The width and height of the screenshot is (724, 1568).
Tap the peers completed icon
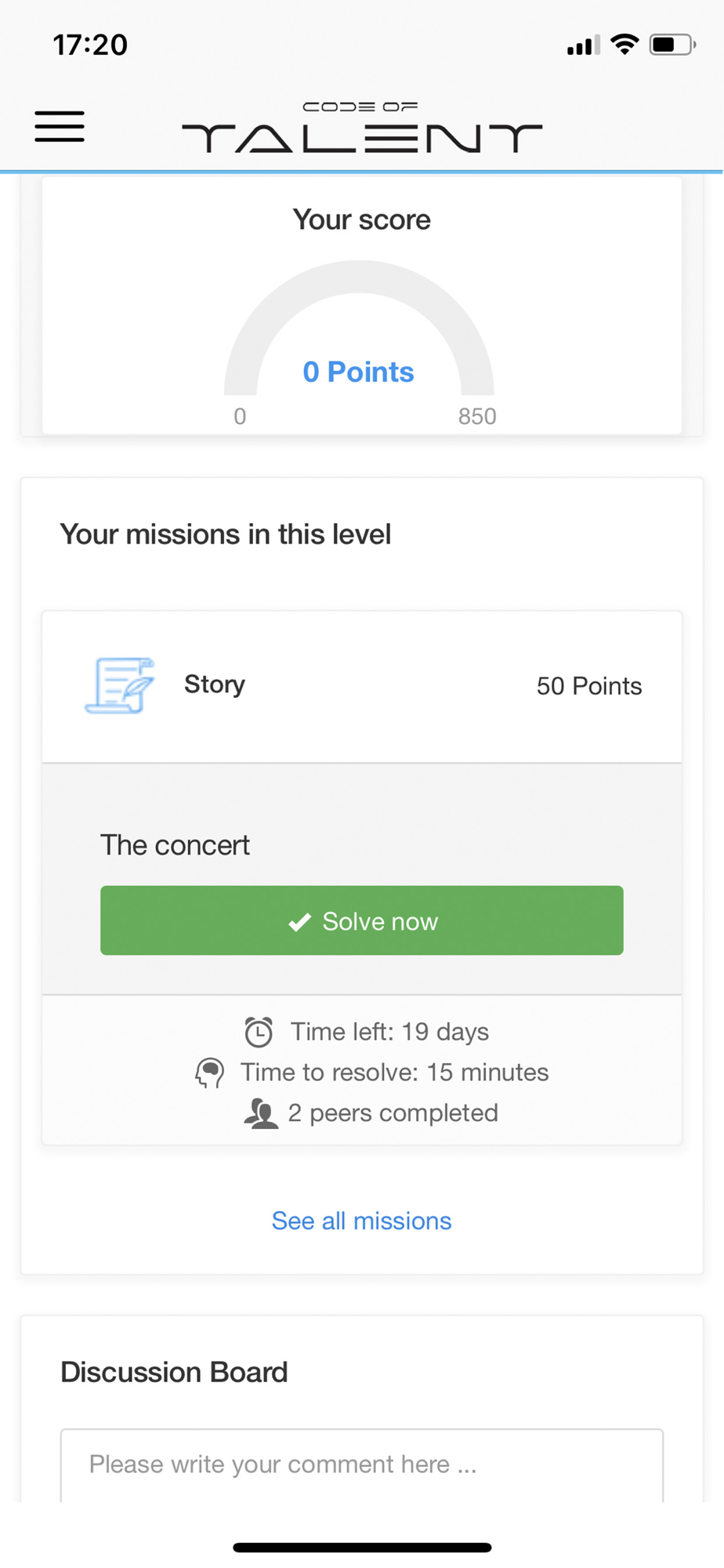tap(261, 1113)
